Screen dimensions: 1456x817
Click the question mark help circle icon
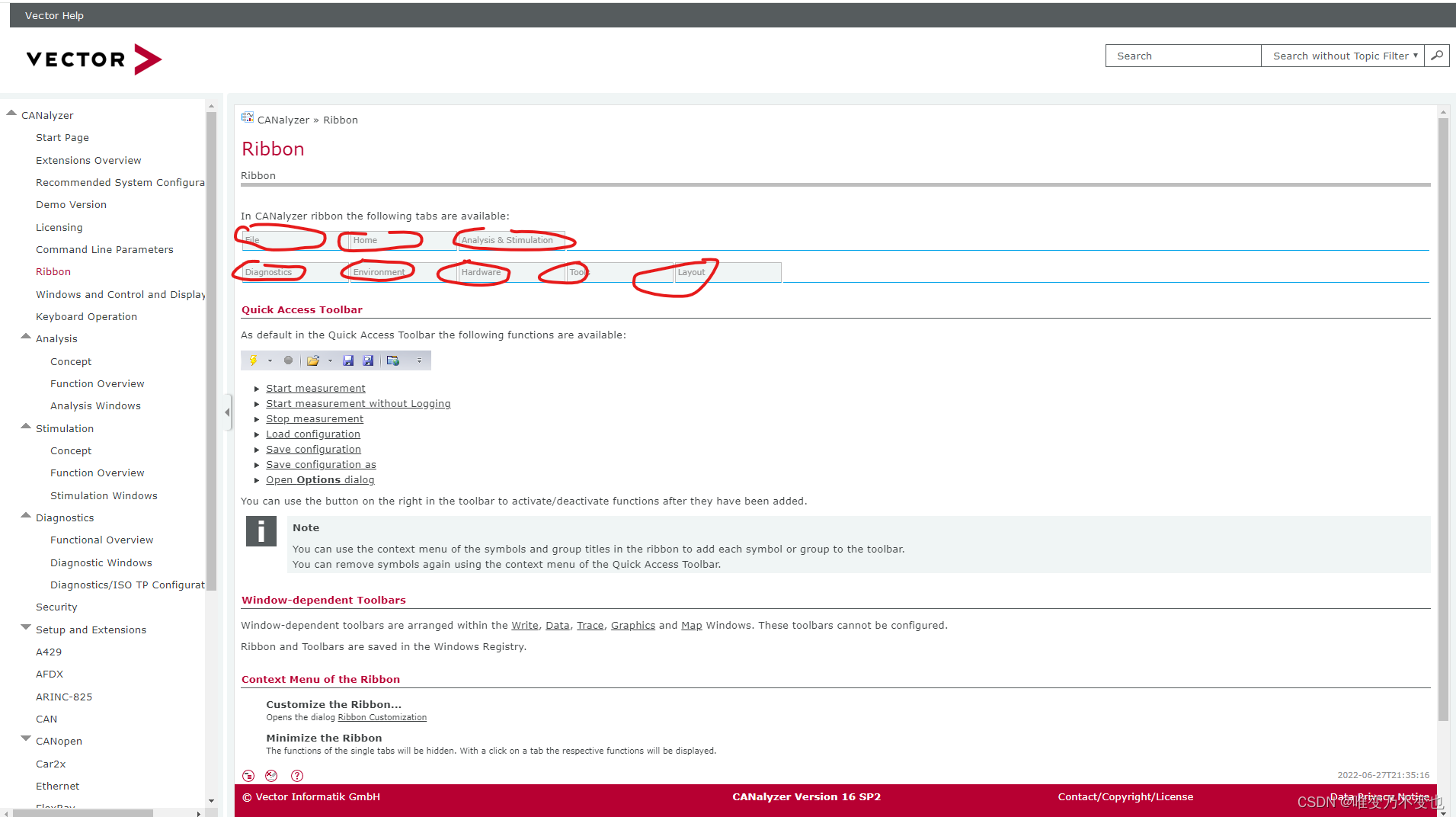(x=297, y=776)
